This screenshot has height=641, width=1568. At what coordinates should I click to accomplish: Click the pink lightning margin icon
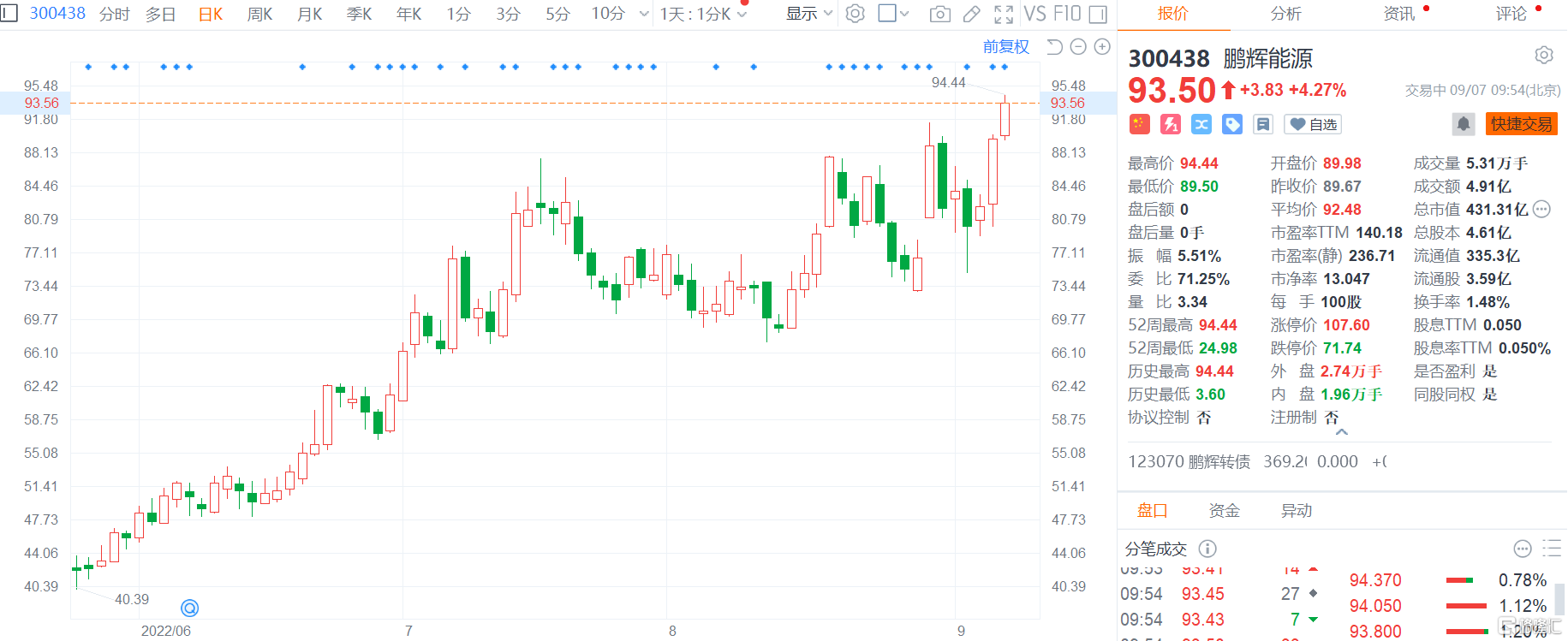click(x=1171, y=125)
